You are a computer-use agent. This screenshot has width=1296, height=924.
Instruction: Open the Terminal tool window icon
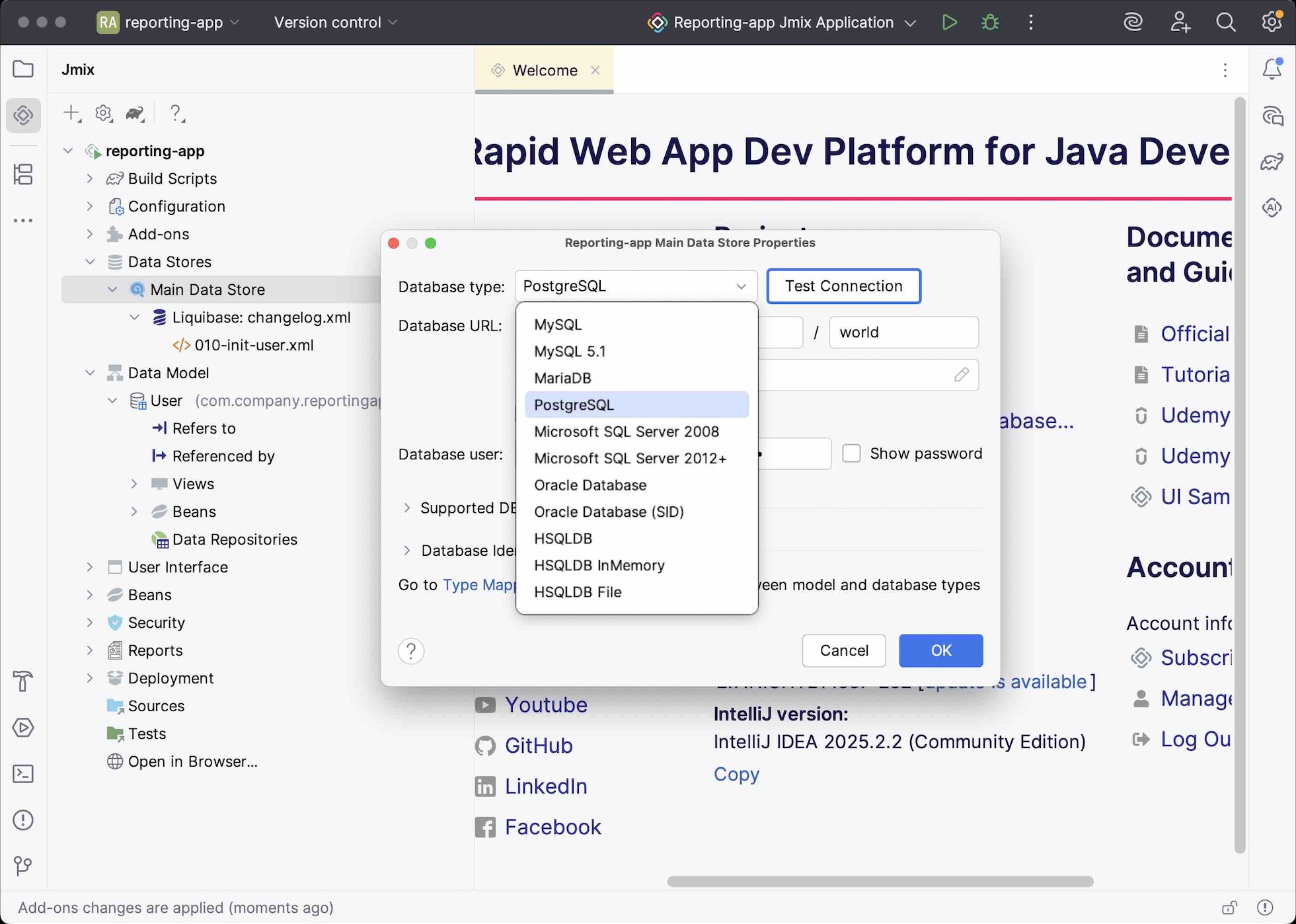[x=23, y=774]
